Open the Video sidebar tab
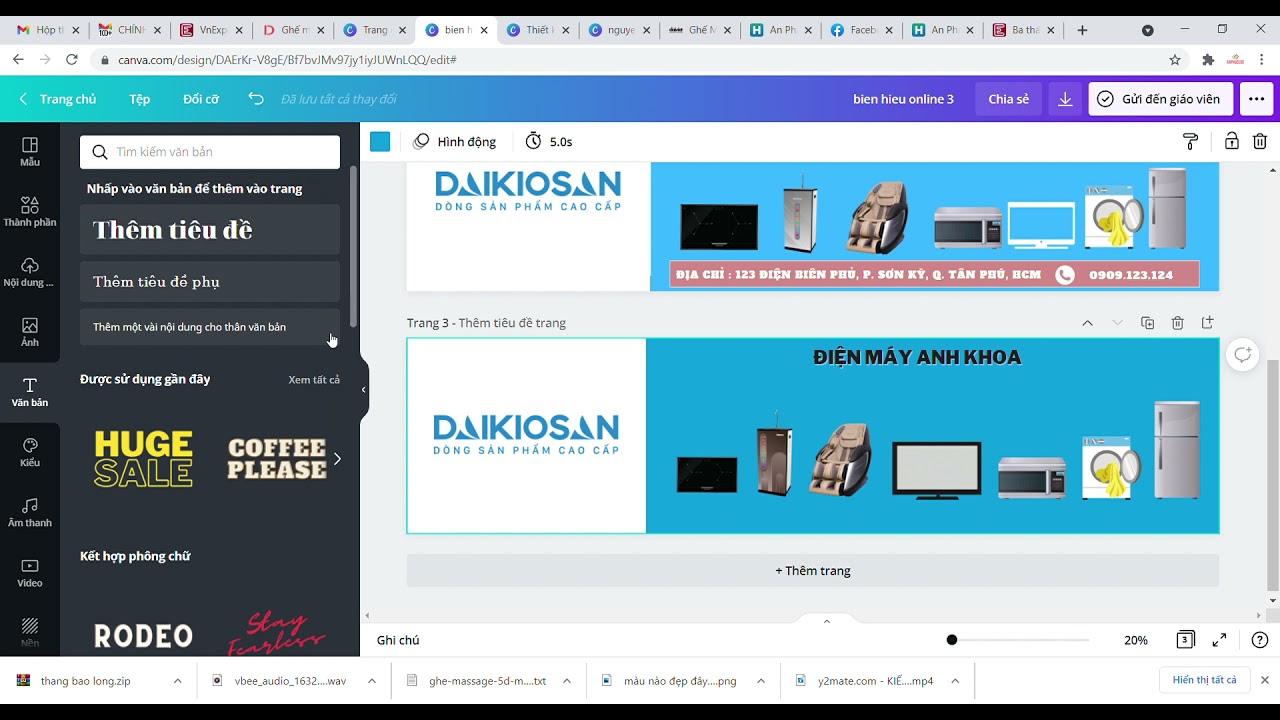The image size is (1280, 720). coord(30,572)
